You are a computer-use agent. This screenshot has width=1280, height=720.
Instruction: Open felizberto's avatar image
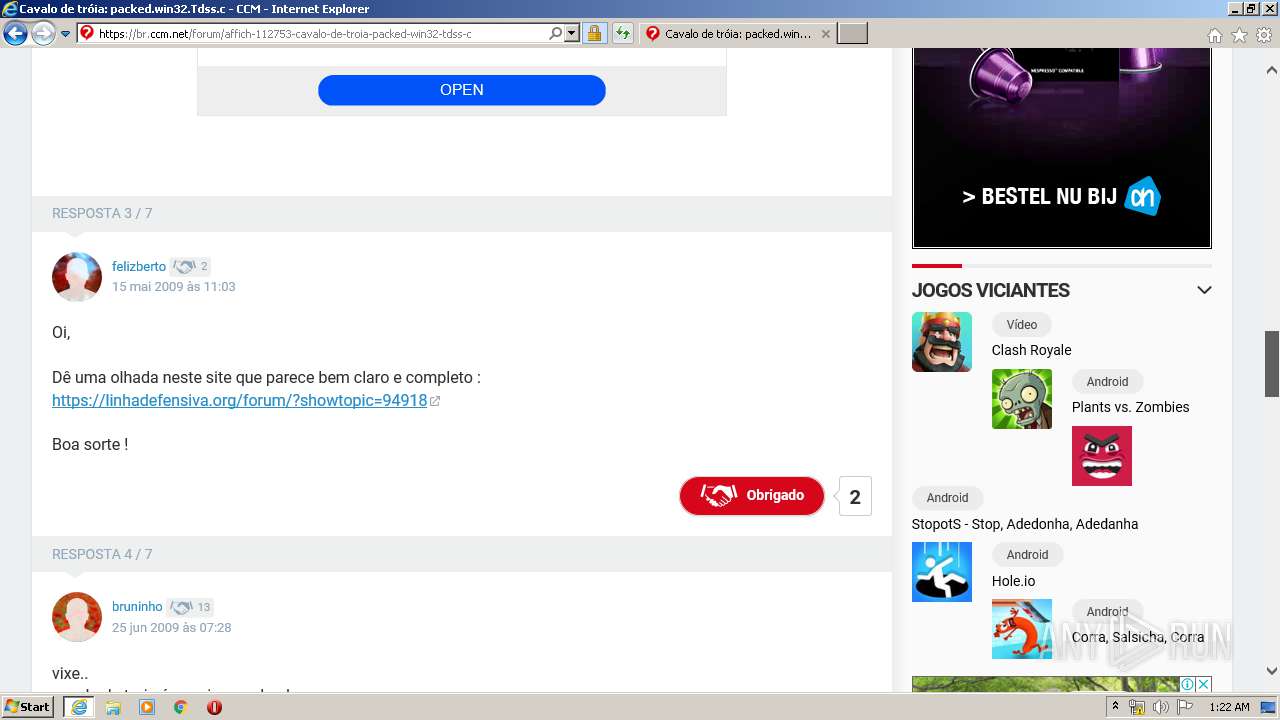[x=77, y=277]
